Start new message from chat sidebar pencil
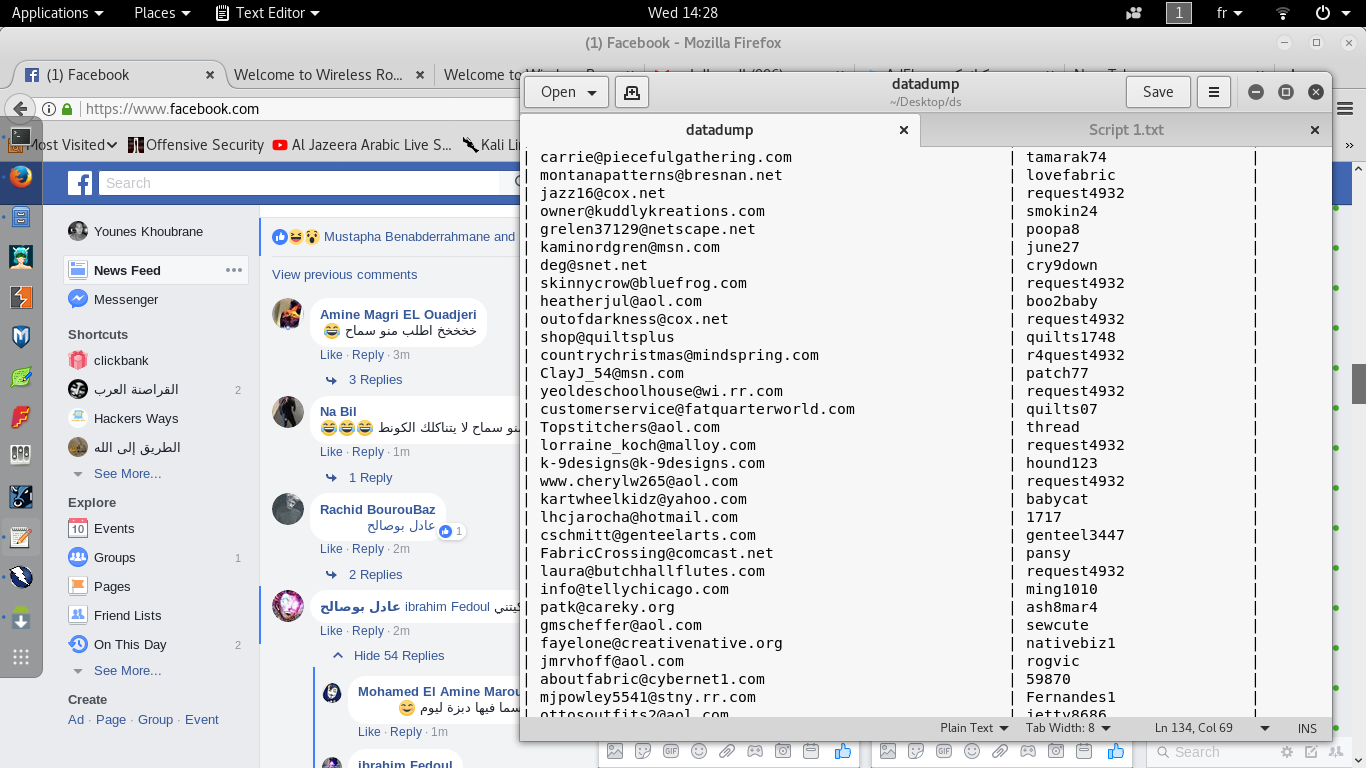1366x768 pixels. [1313, 752]
